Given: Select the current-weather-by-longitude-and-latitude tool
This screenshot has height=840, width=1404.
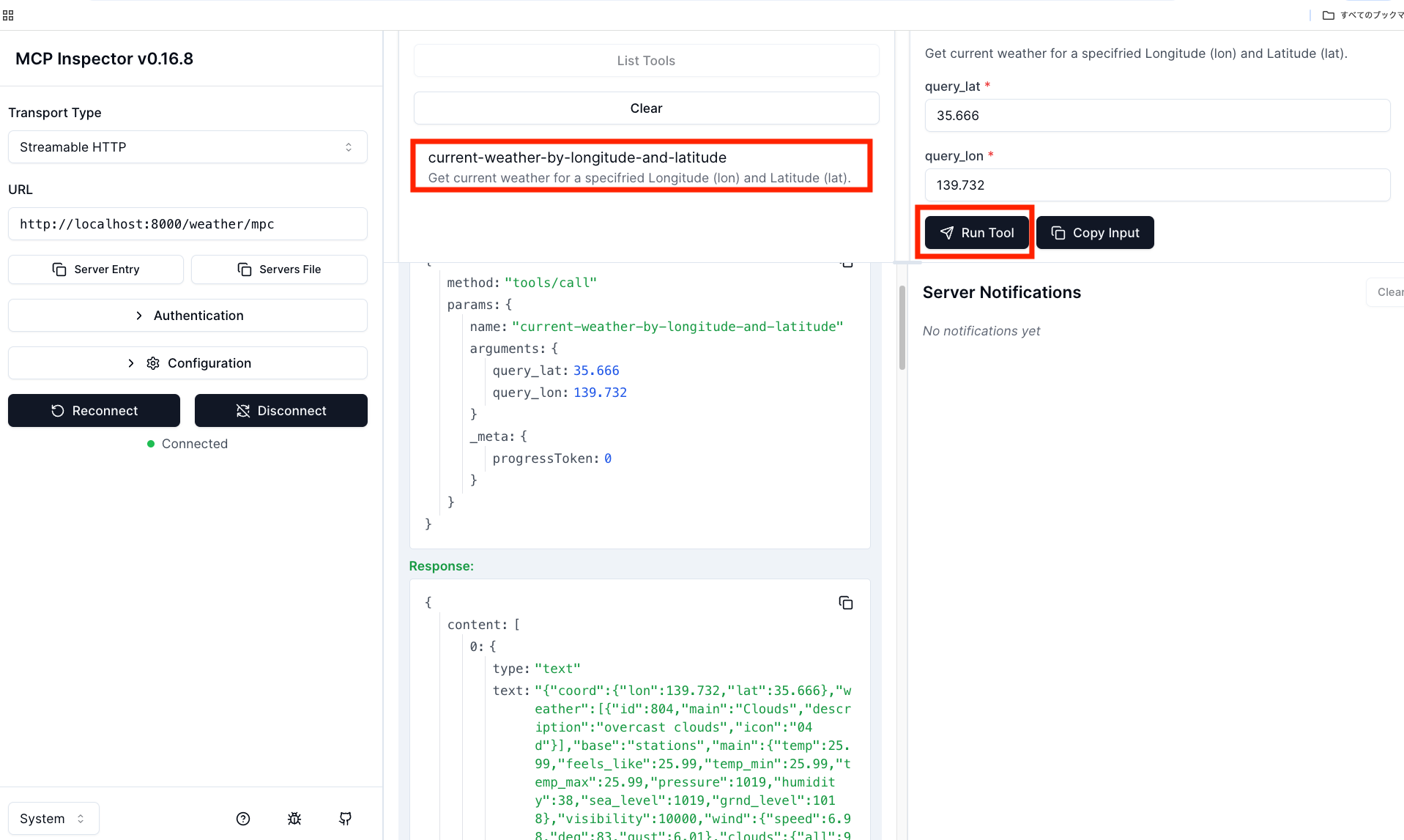Looking at the screenshot, I should (641, 166).
